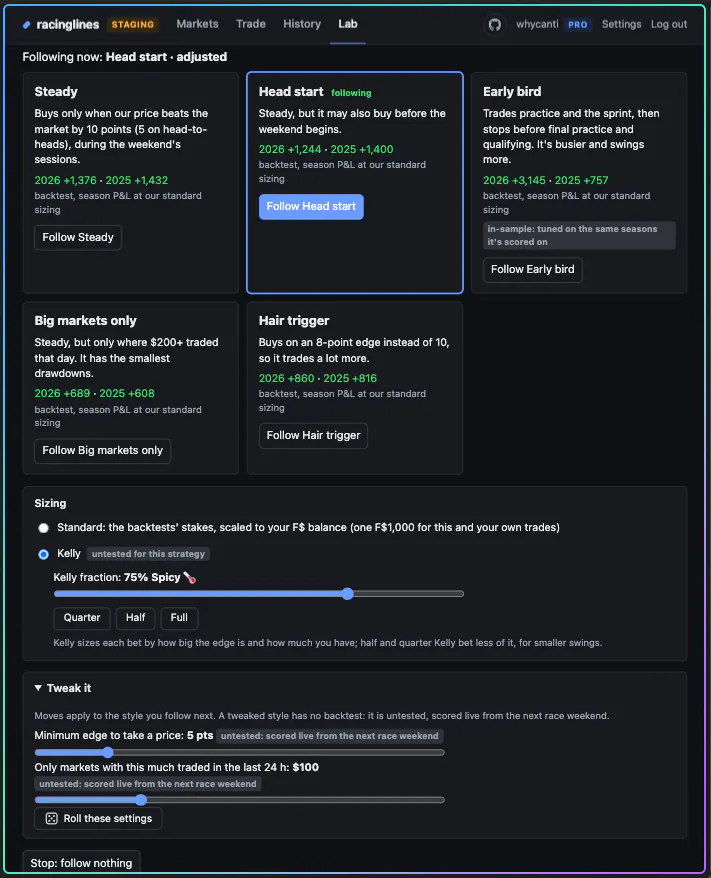
Task: Click '2026 +3,145 · 2025 +757' results
Action: pos(546,180)
